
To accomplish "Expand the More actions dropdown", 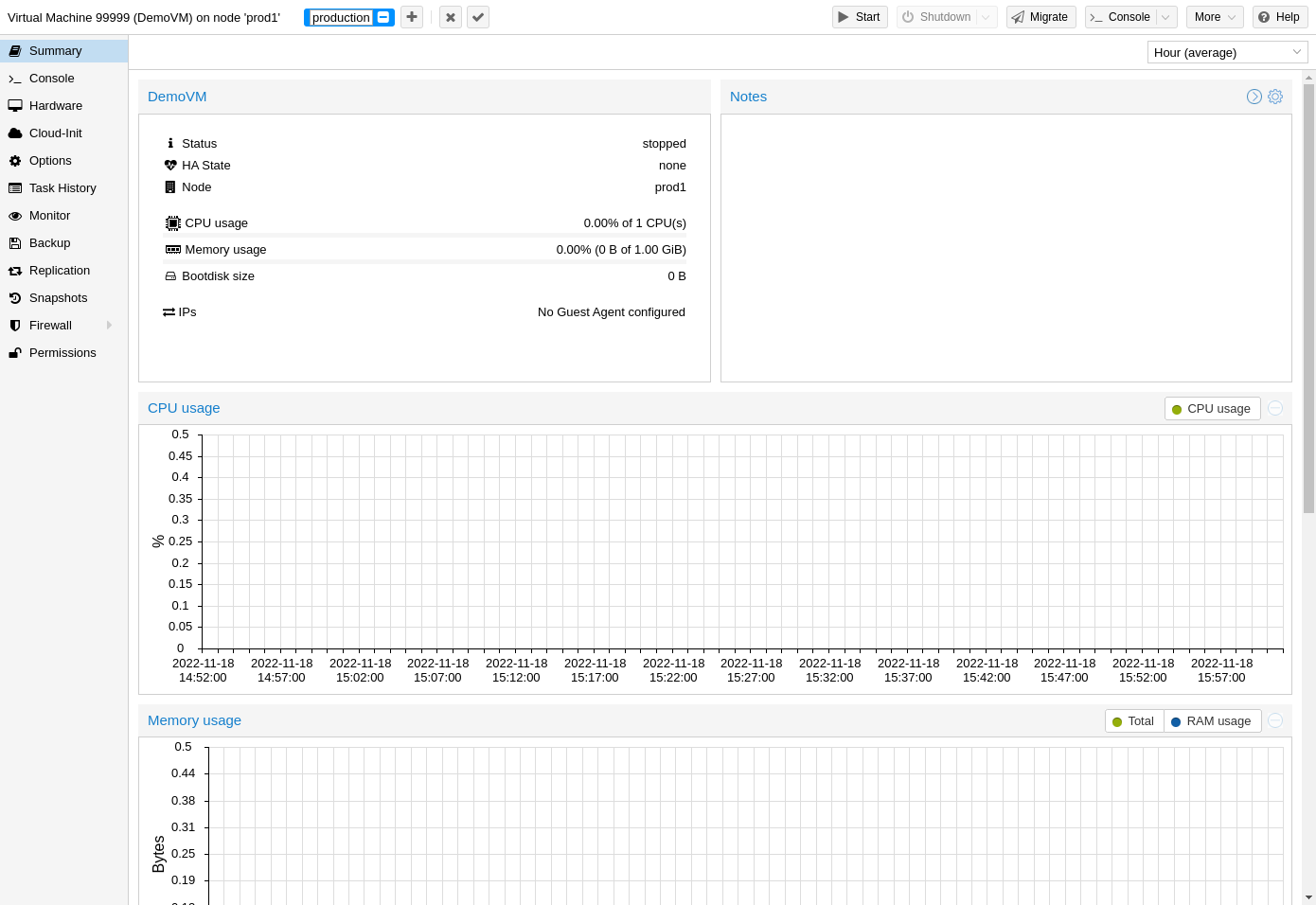I will pos(1214,17).
